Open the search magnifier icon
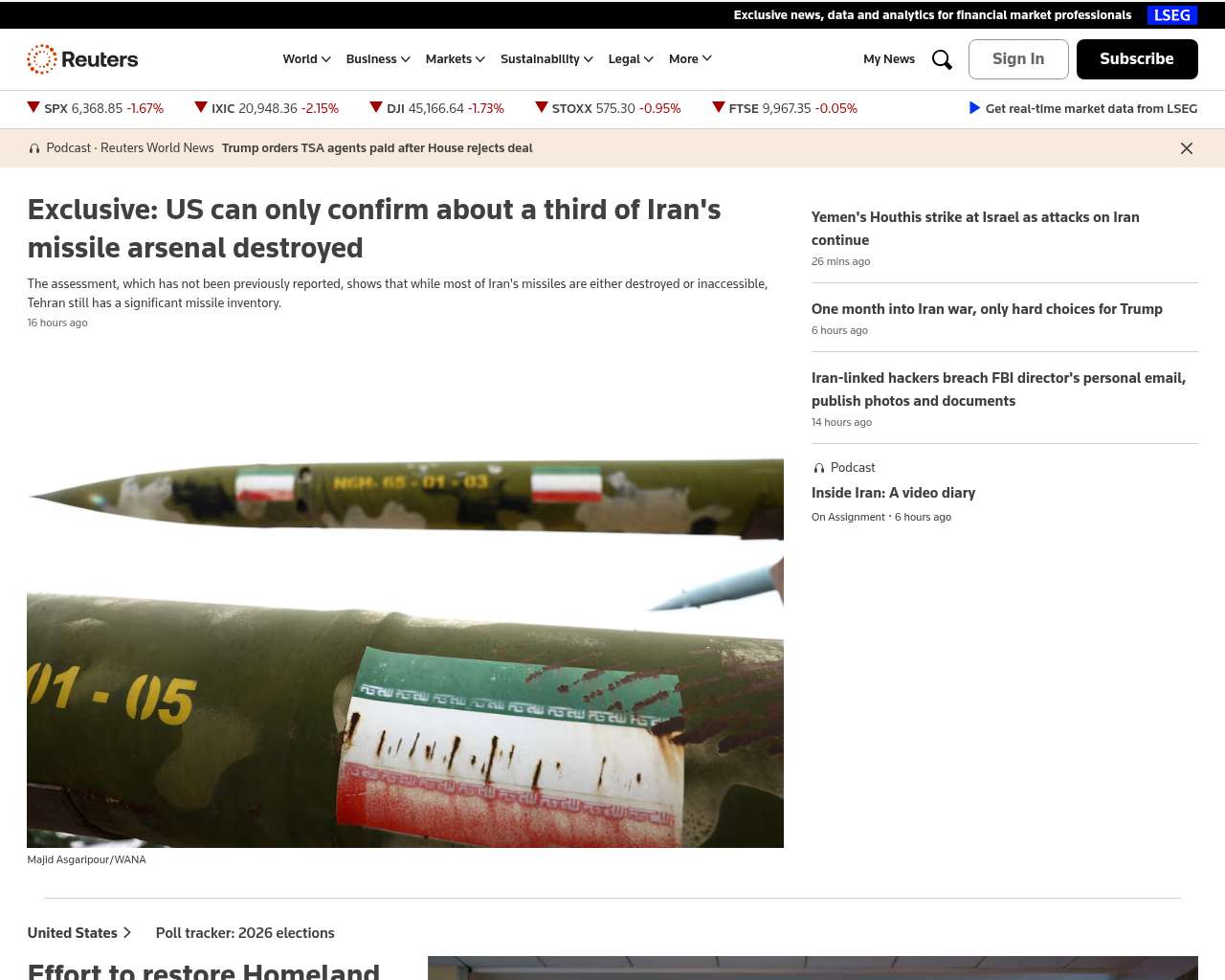The image size is (1225, 980). (942, 59)
